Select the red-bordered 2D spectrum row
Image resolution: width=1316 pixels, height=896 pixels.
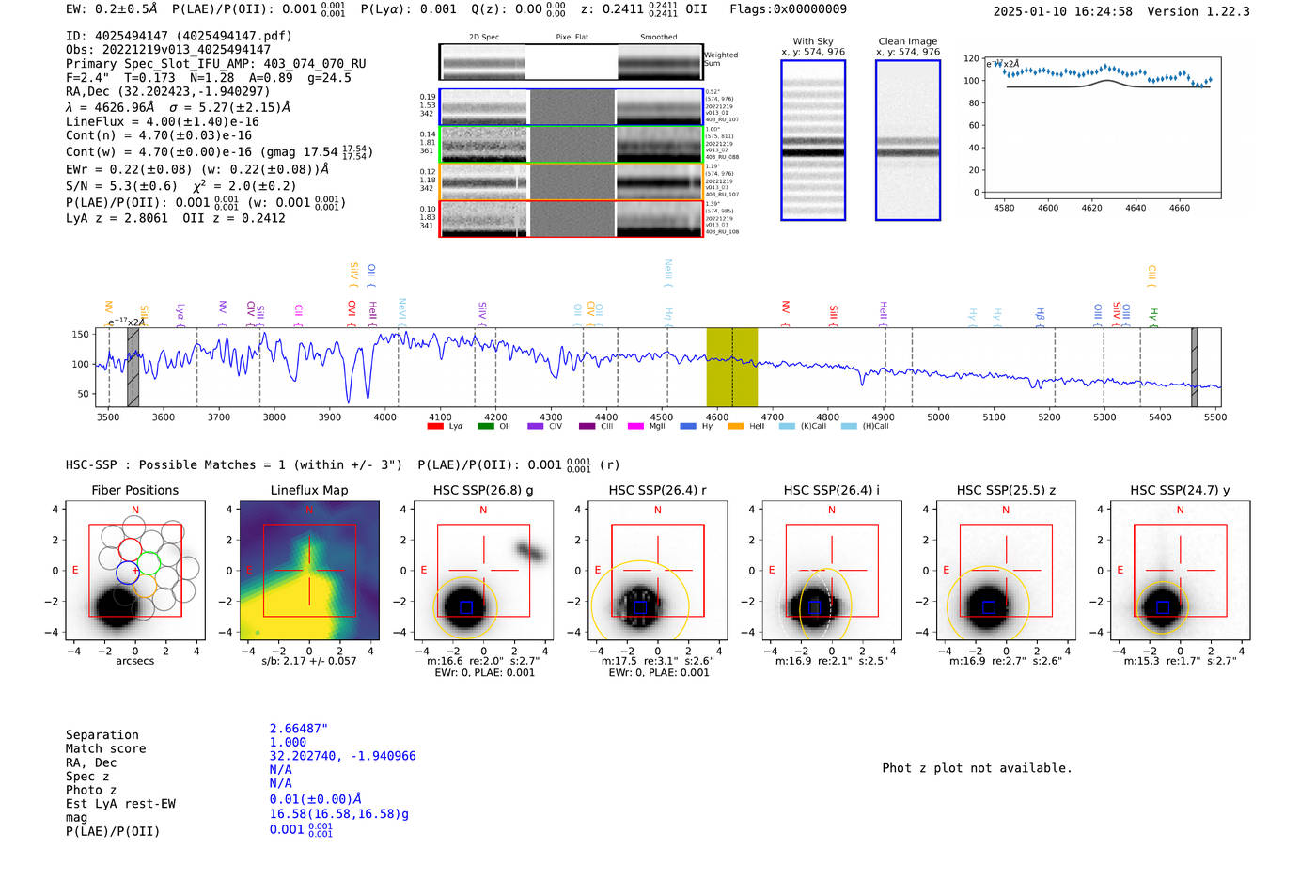coord(571,218)
